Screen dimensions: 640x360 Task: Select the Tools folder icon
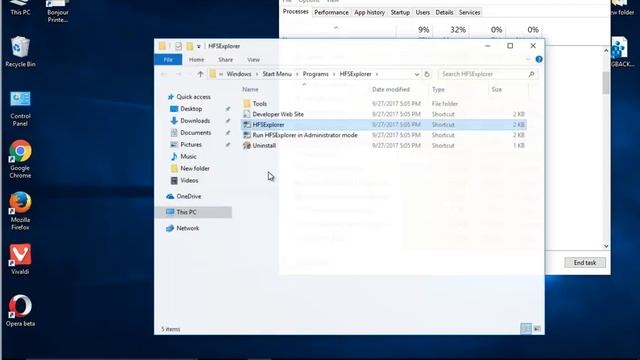(x=247, y=104)
